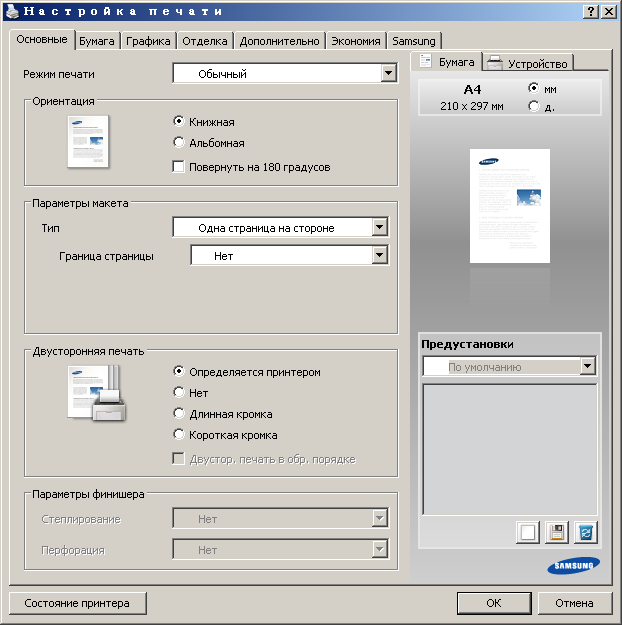Click the page orientation preview icon
622x625 pixels.
(x=88, y=141)
